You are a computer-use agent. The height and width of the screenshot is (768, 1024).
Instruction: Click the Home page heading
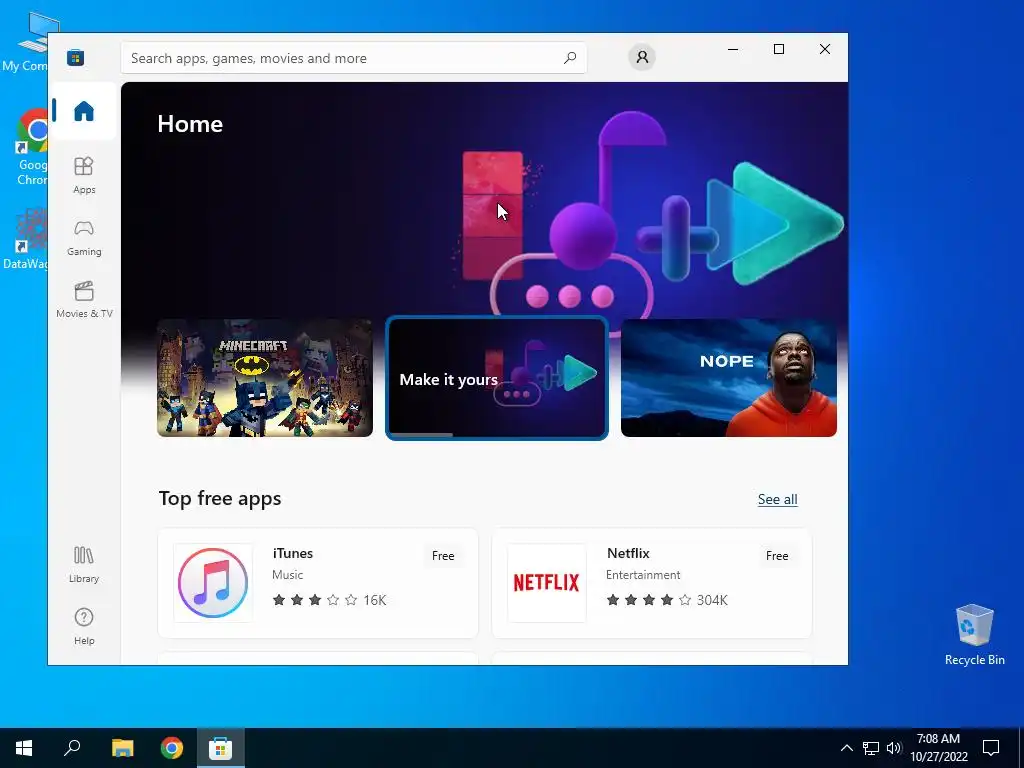pyautogui.click(x=190, y=124)
